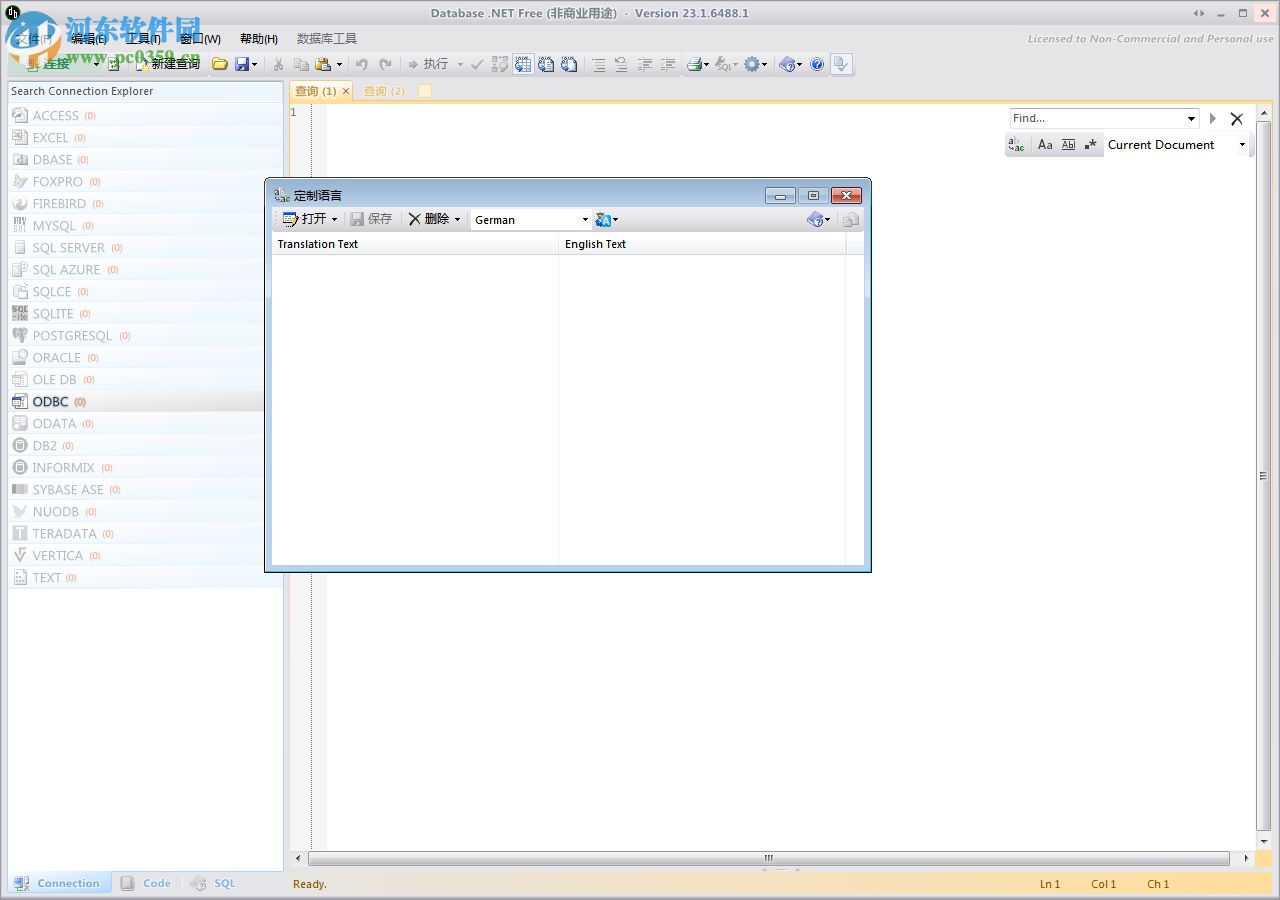Screen dimensions: 1280x900
Task: Expand the Delete (删除) dropdown arrow
Action: pyautogui.click(x=457, y=219)
